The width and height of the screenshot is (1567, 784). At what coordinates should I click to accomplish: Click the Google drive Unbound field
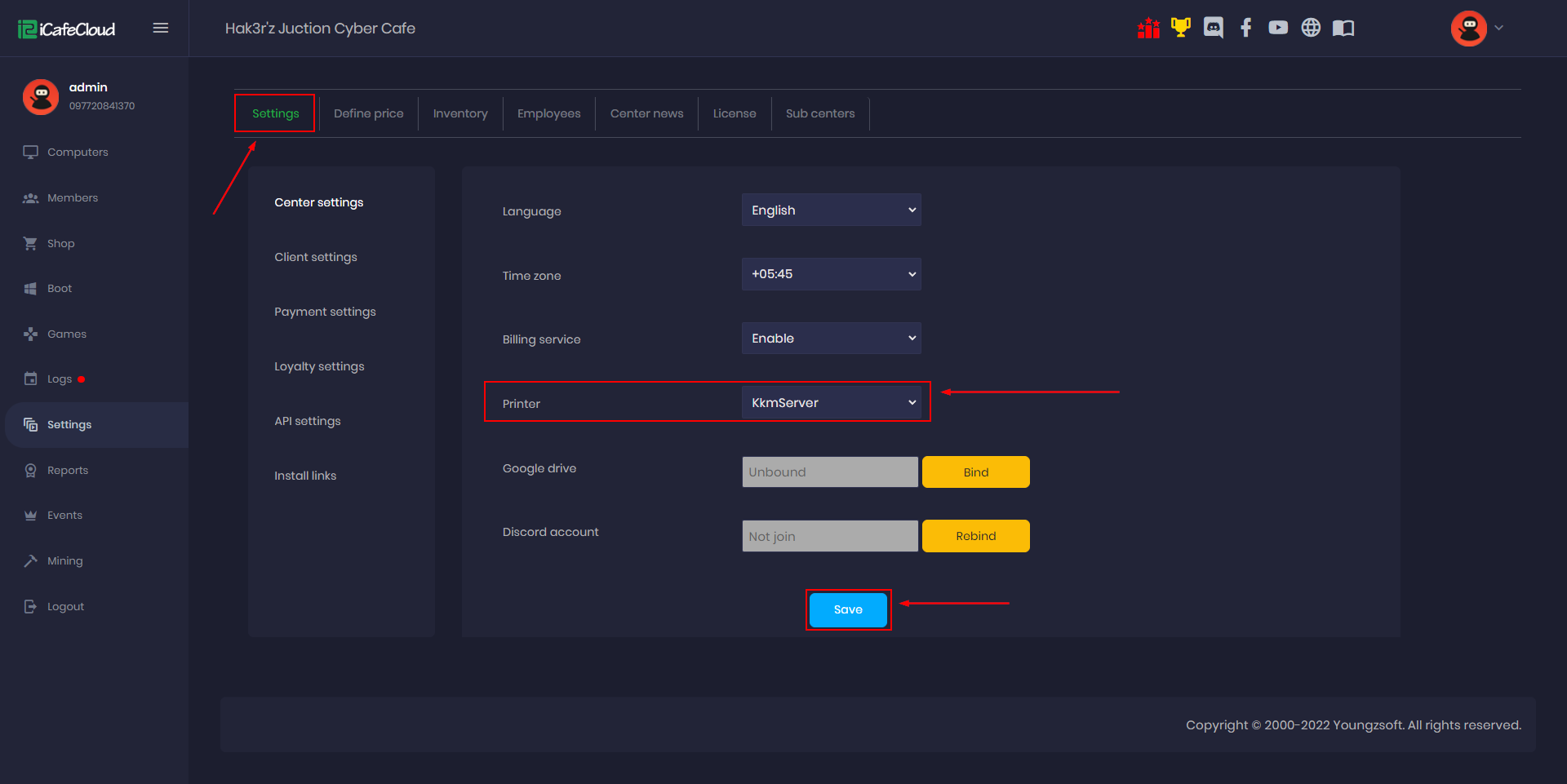(x=829, y=472)
